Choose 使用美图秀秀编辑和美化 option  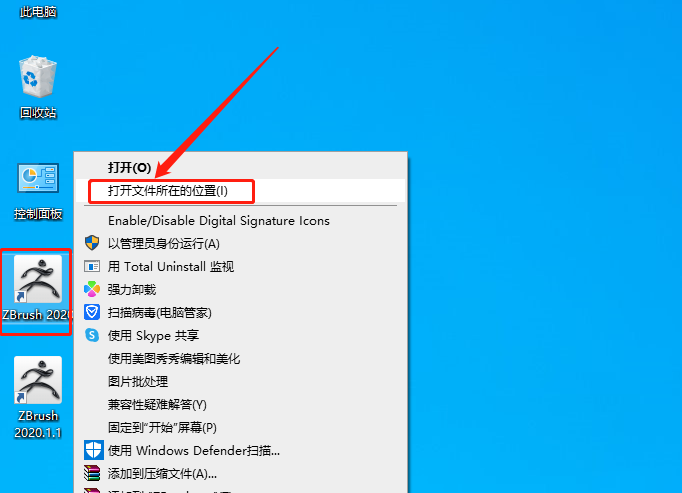point(241,359)
